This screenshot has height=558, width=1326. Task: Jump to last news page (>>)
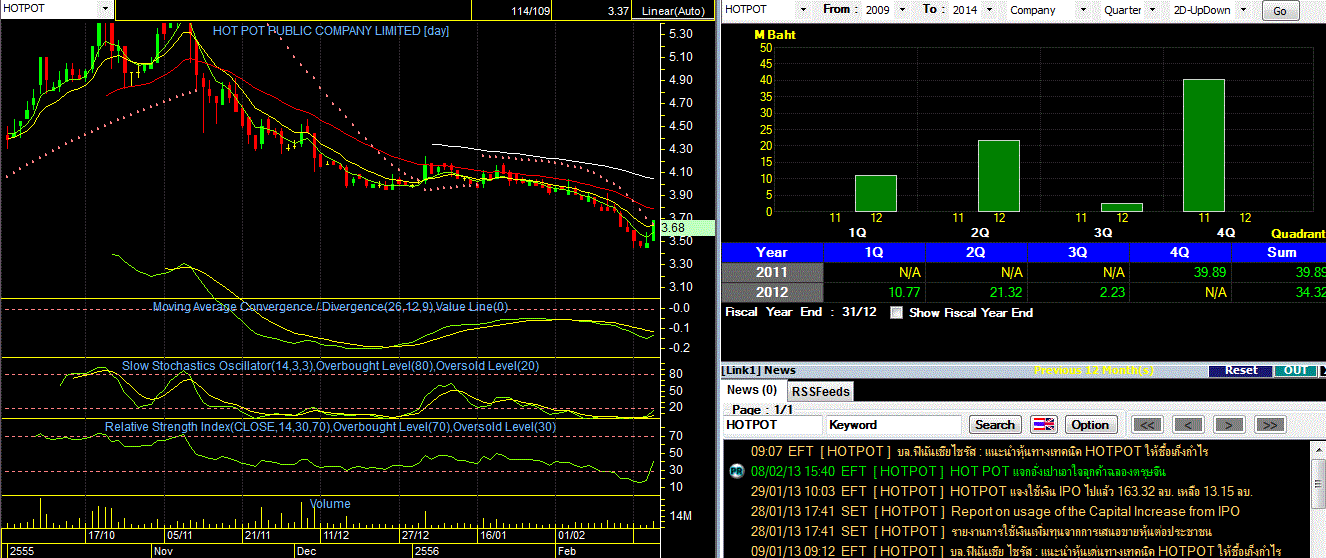(1269, 424)
